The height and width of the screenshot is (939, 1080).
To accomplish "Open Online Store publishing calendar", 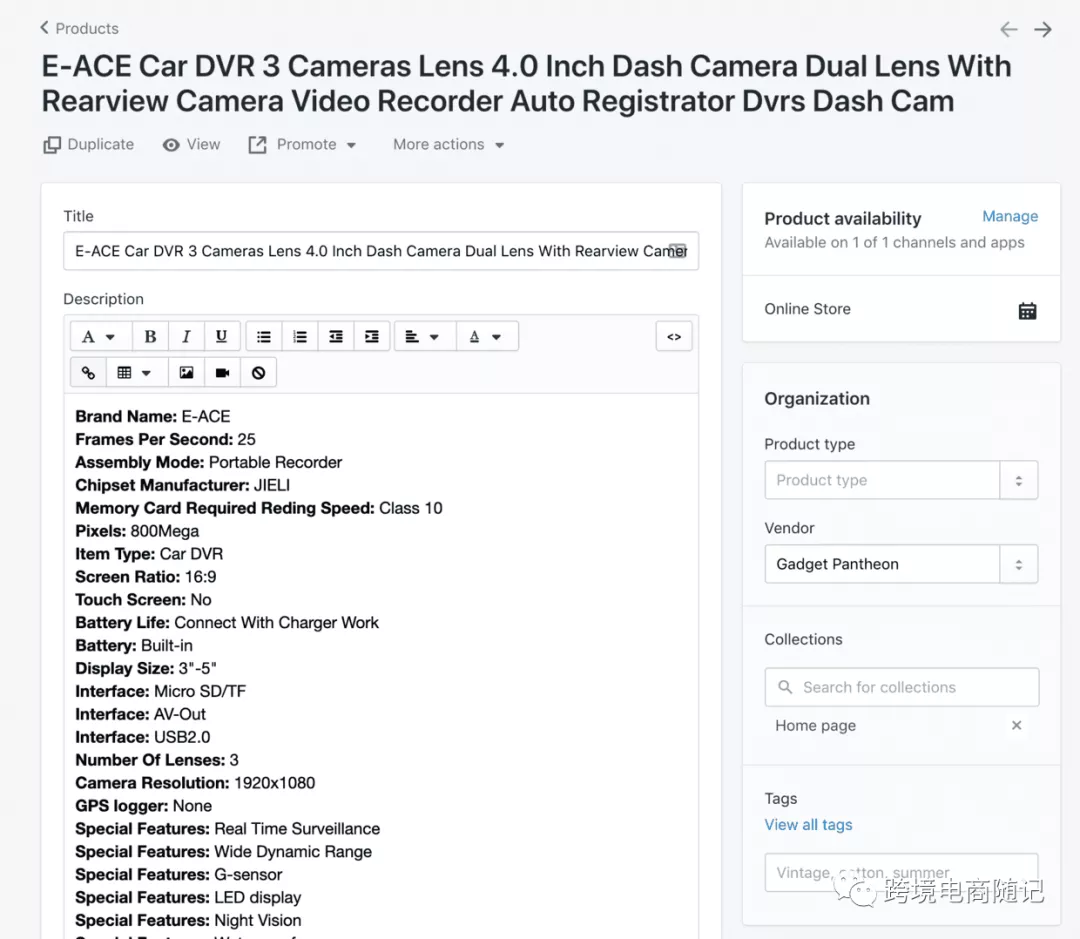I will 1027,311.
